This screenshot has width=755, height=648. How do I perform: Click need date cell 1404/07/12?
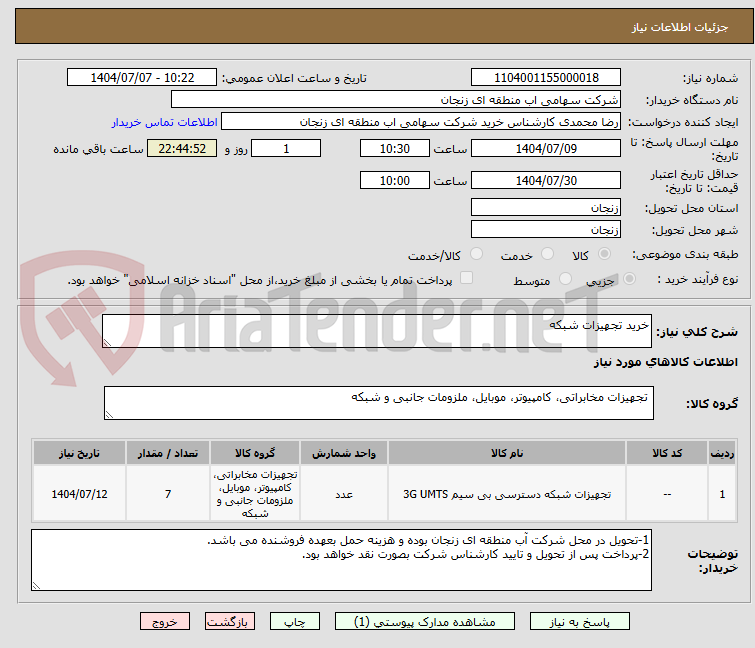[79, 494]
